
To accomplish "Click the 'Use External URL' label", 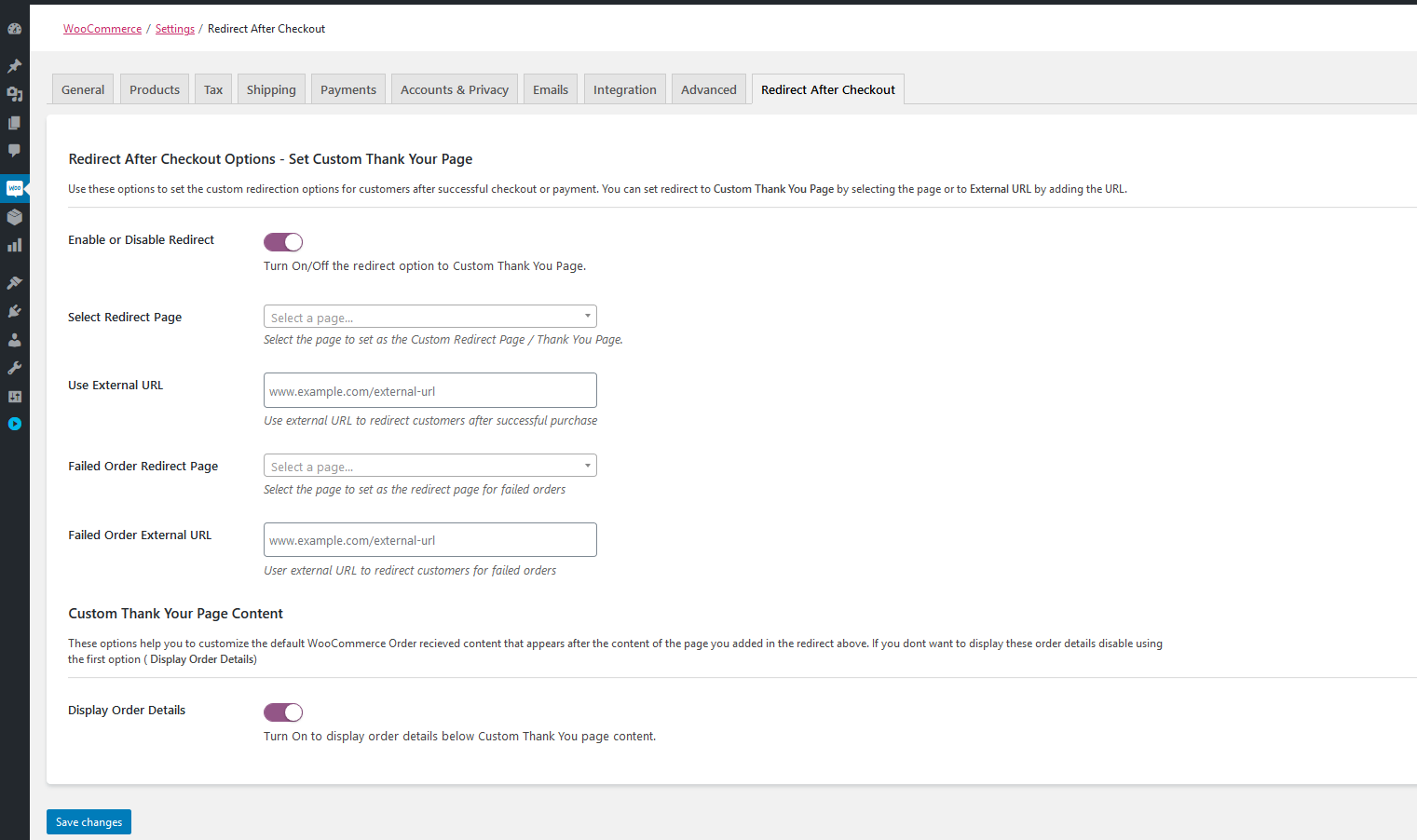I will pyautogui.click(x=116, y=386).
